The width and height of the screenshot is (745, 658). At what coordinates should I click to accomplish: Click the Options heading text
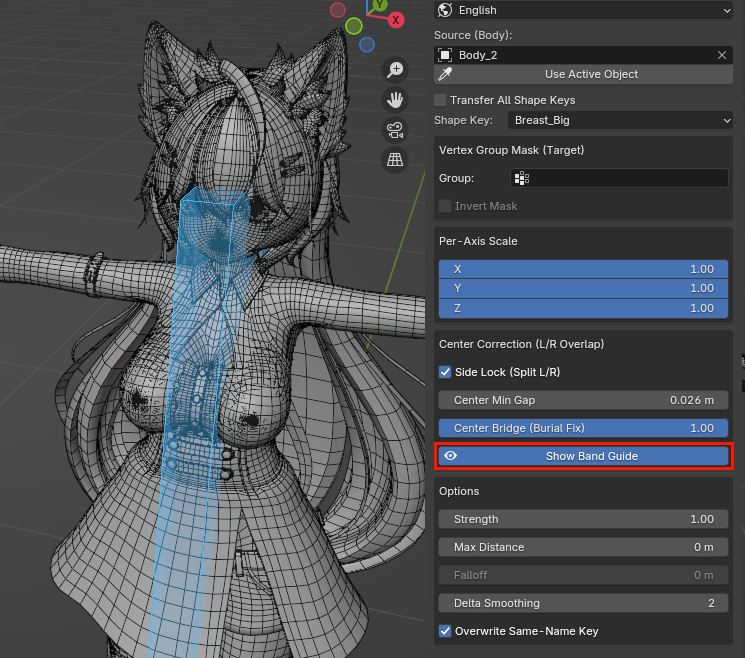click(x=459, y=491)
